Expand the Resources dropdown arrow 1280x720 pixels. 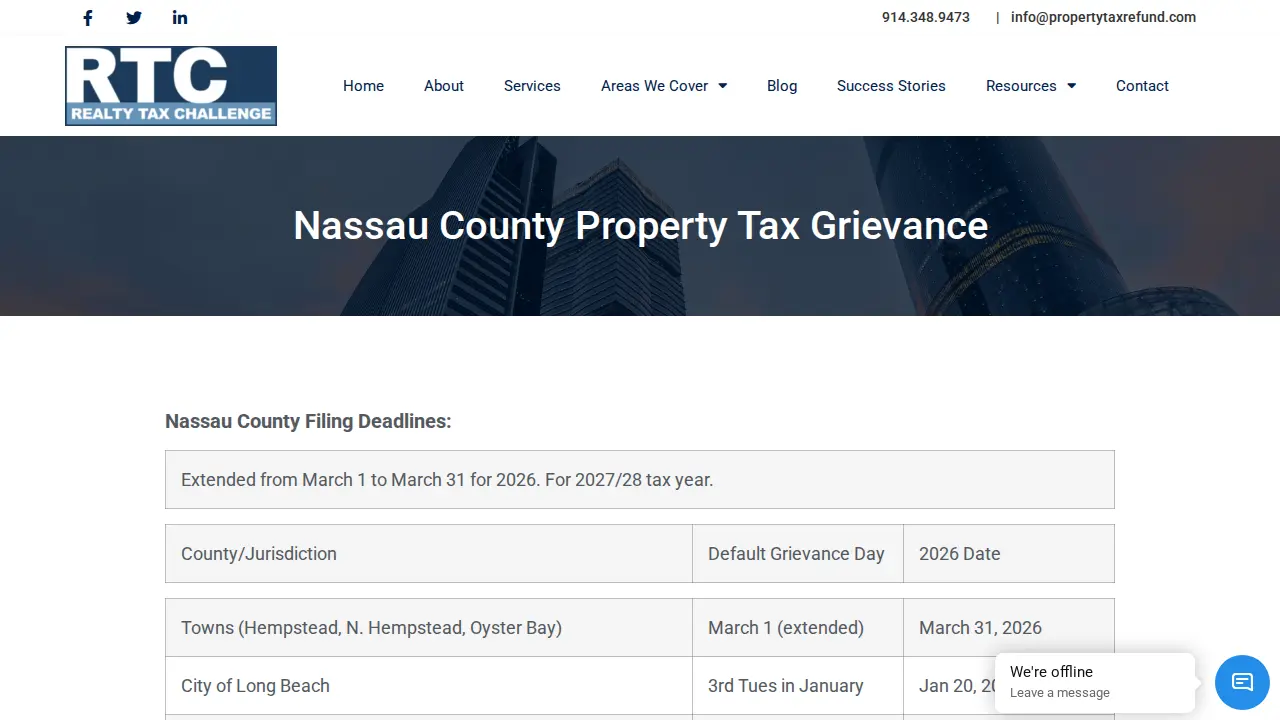(1071, 86)
